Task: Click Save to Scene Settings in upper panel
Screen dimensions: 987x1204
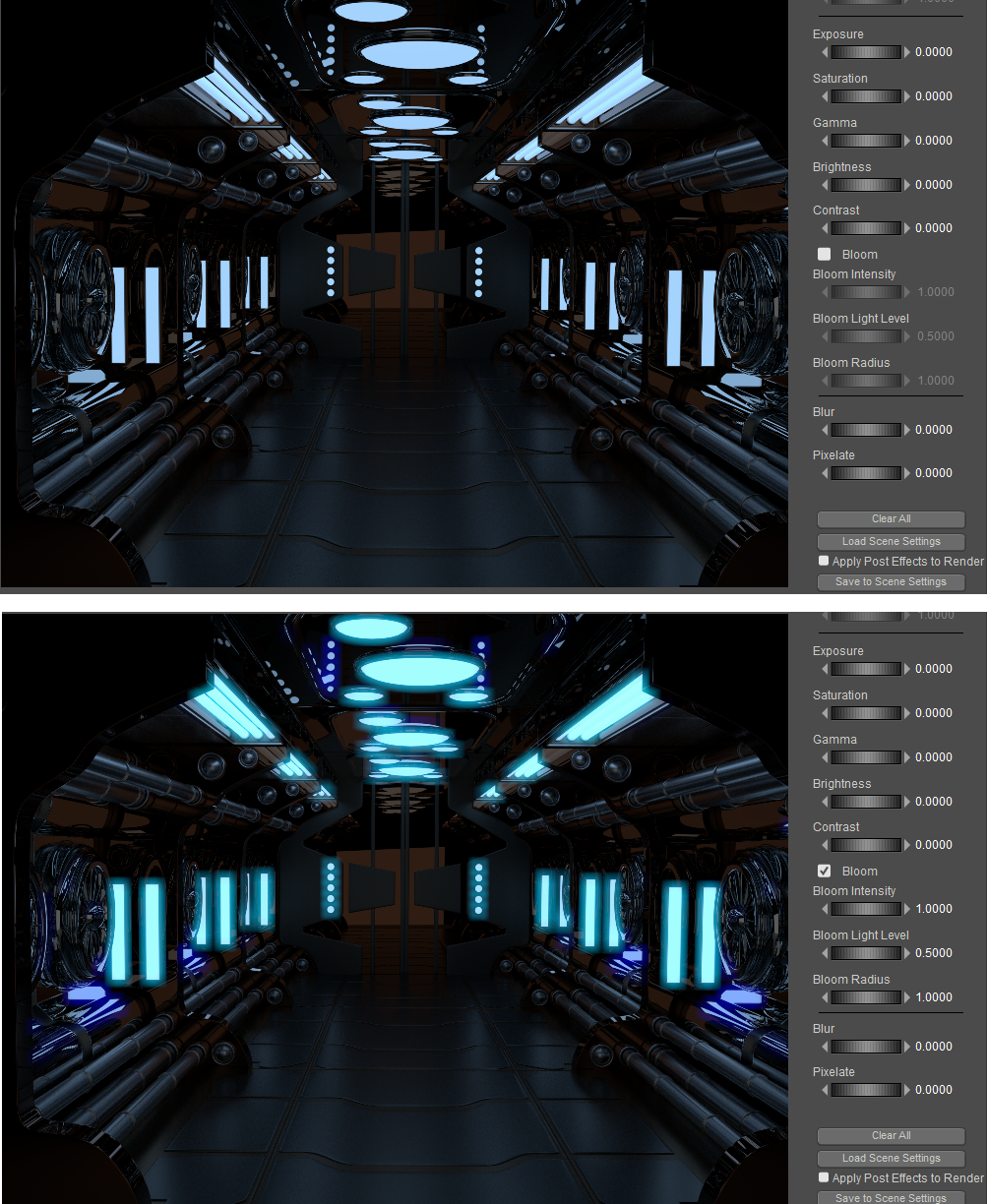Action: click(891, 582)
